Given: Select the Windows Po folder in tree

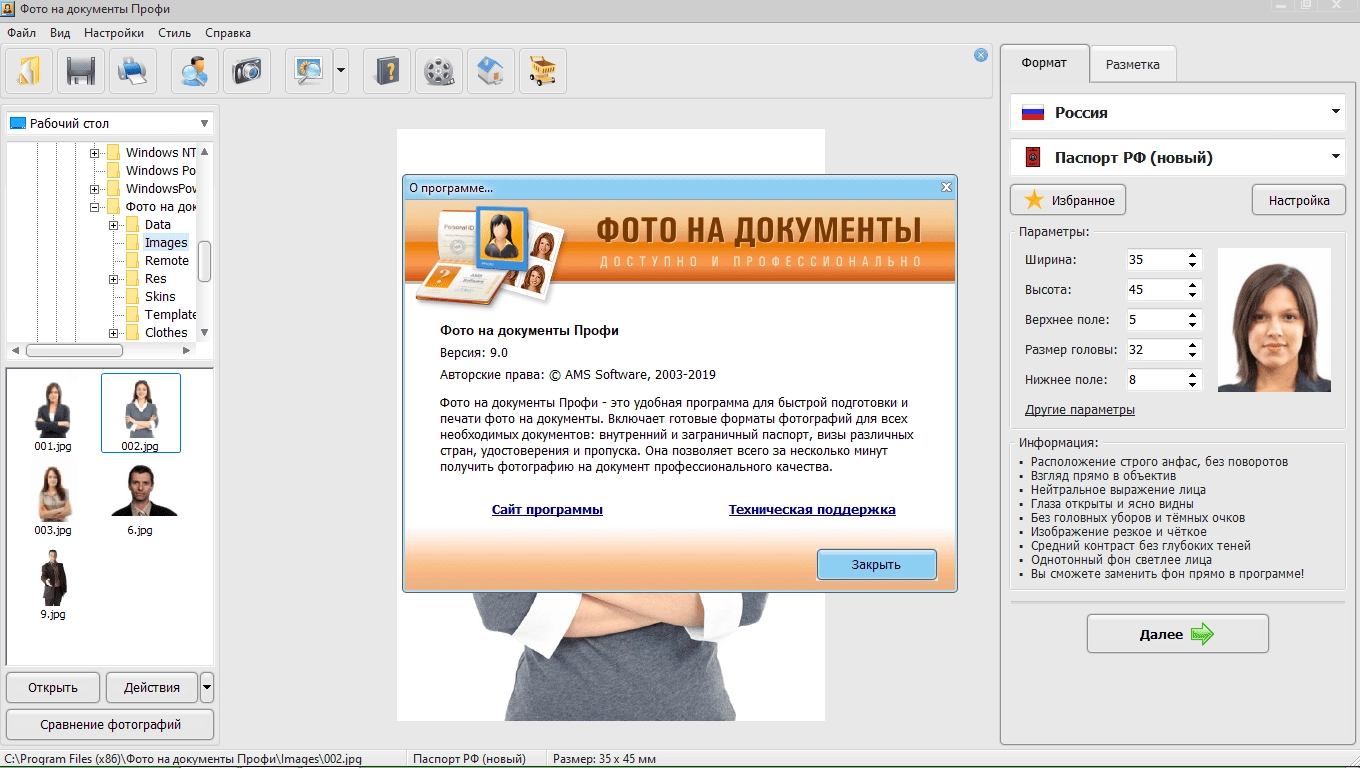Looking at the screenshot, I should coord(160,171).
